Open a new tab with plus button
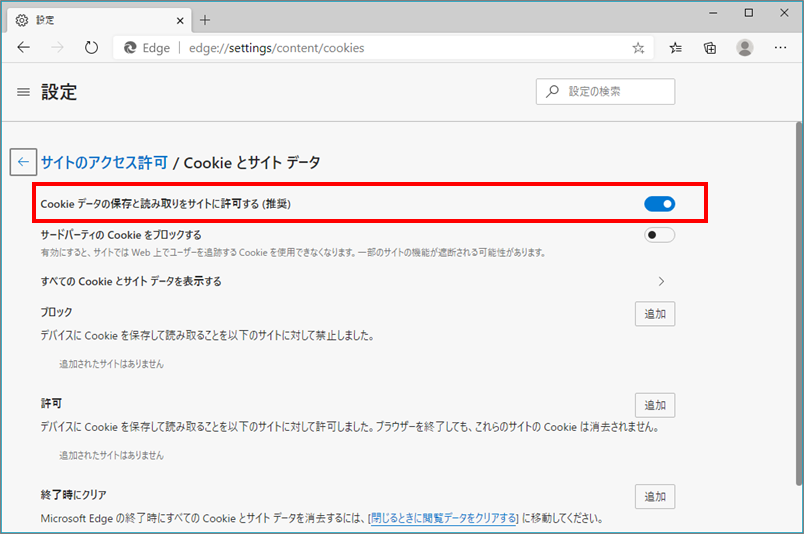The image size is (804, 534). pos(205,20)
